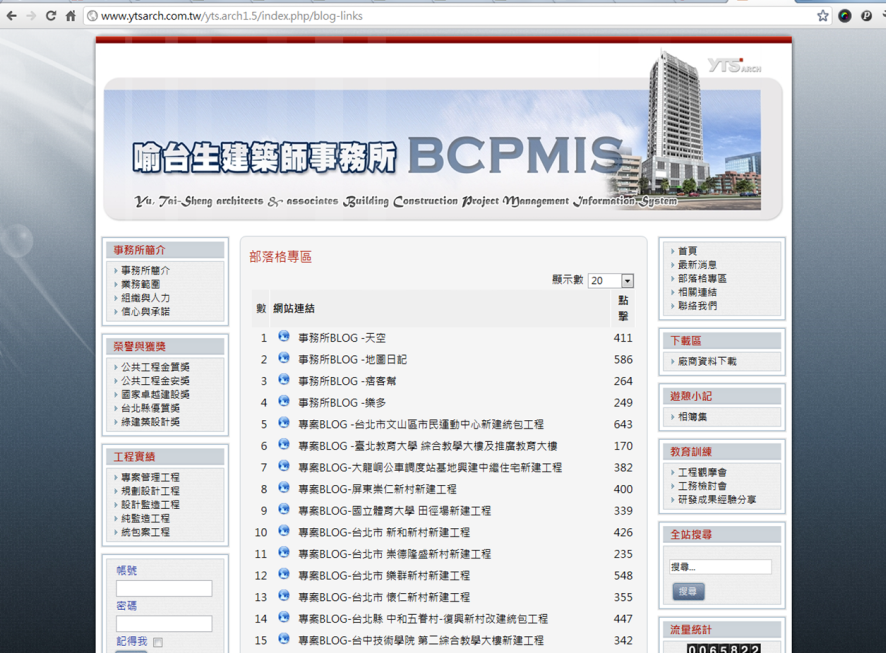Sort the list by the 點擊 column header
This screenshot has width=886, height=653.
[623, 308]
